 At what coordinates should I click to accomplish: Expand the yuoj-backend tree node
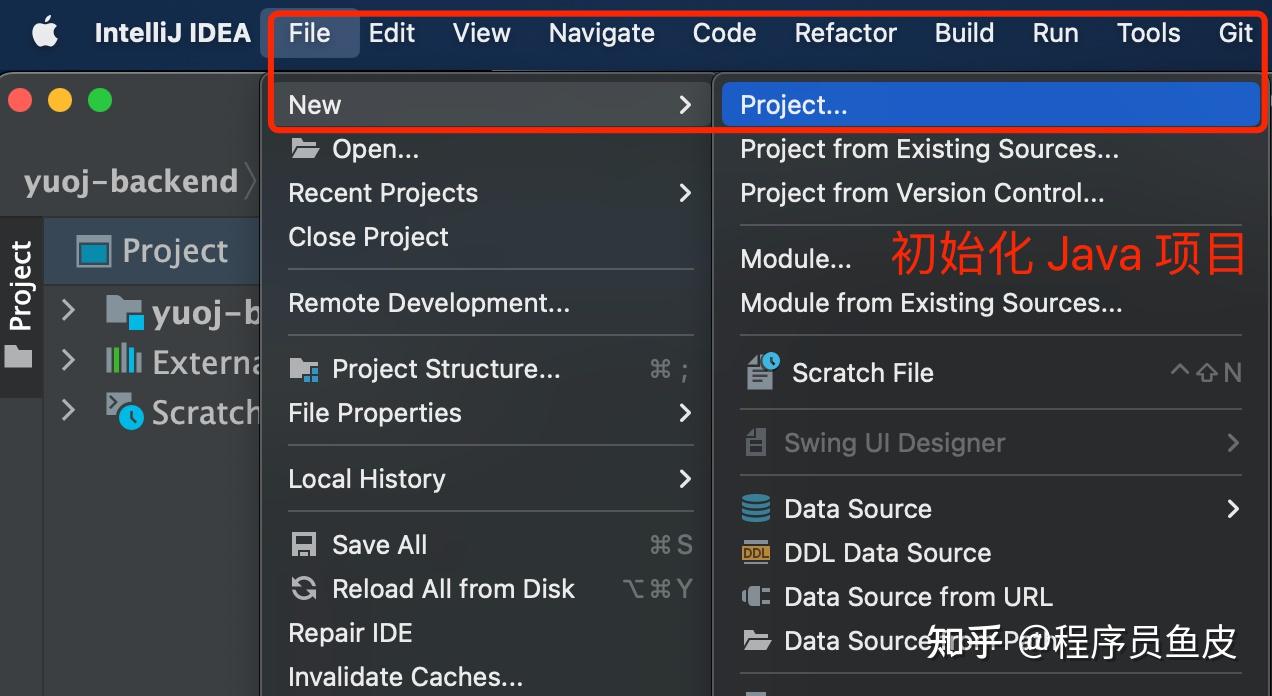[68, 311]
